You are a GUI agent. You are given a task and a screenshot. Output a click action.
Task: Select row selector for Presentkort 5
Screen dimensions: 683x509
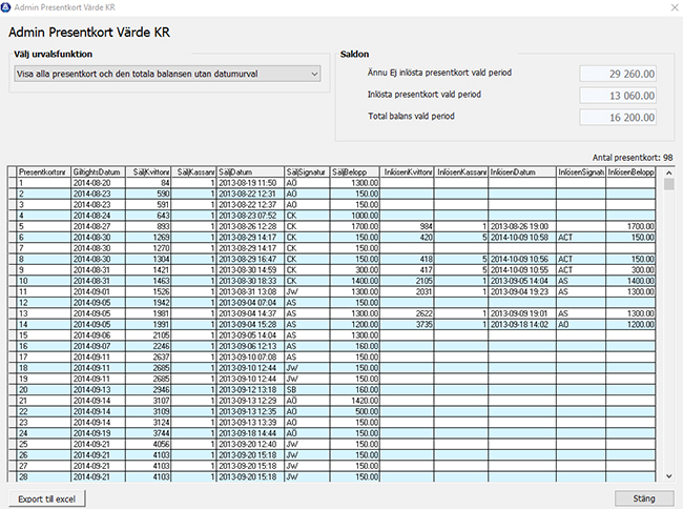click(12, 226)
